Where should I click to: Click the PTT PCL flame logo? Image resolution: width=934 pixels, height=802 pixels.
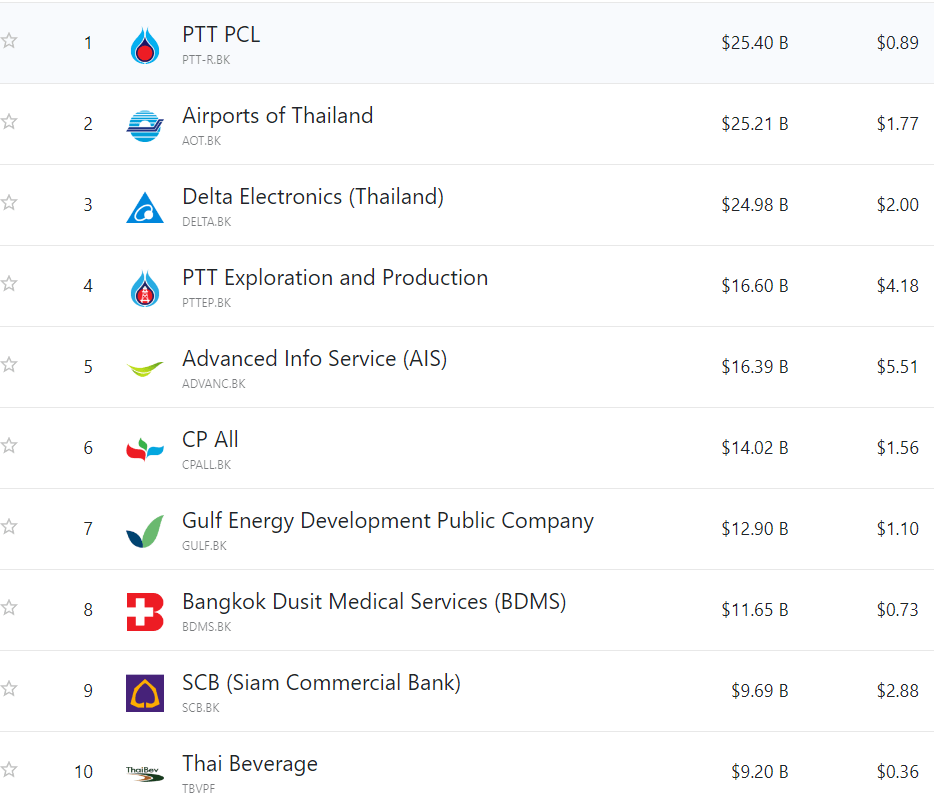tap(145, 45)
